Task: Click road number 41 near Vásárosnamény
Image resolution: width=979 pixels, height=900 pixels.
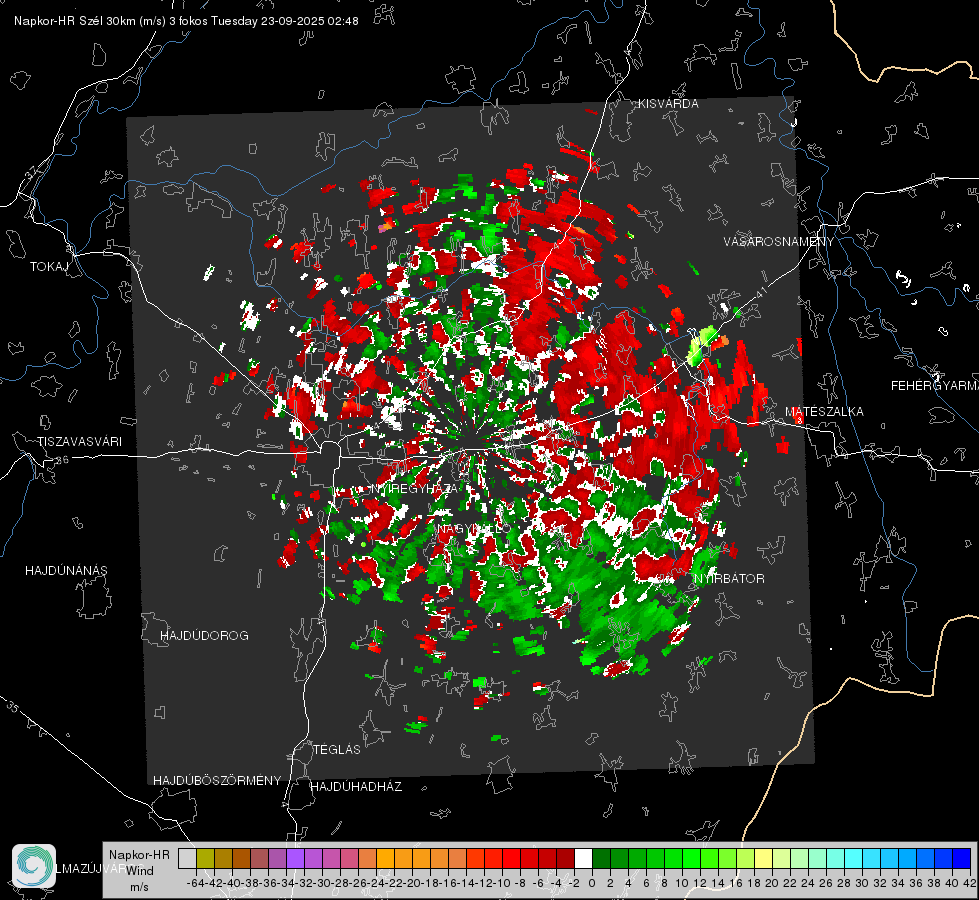Action: click(760, 293)
